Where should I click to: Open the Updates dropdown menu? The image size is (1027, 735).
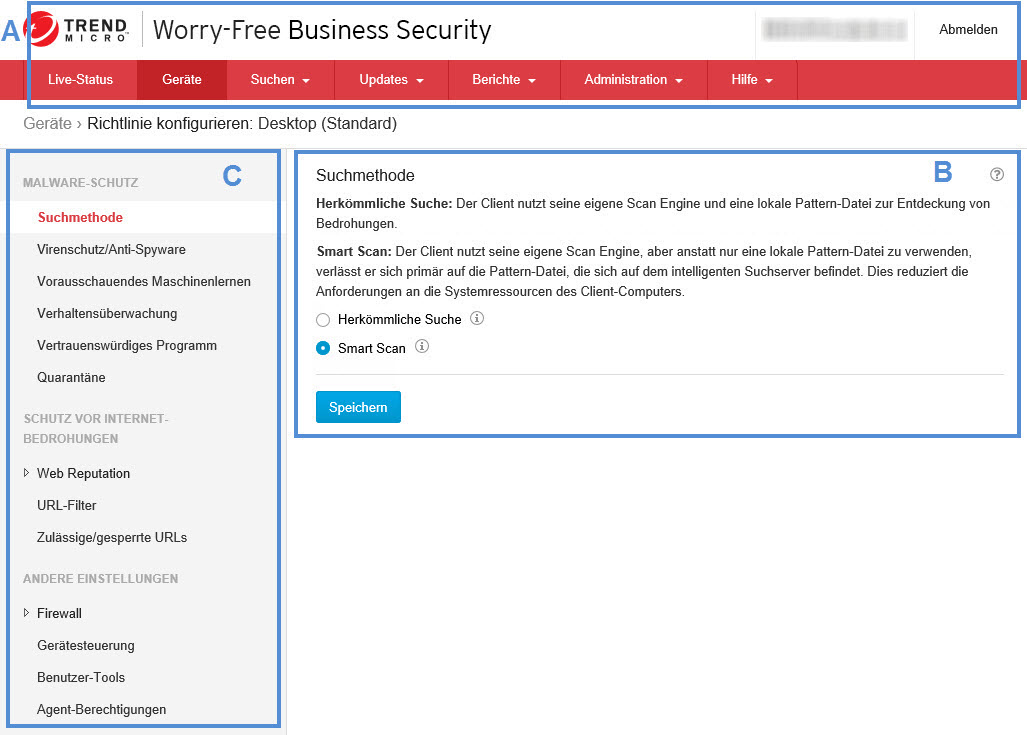[391, 80]
